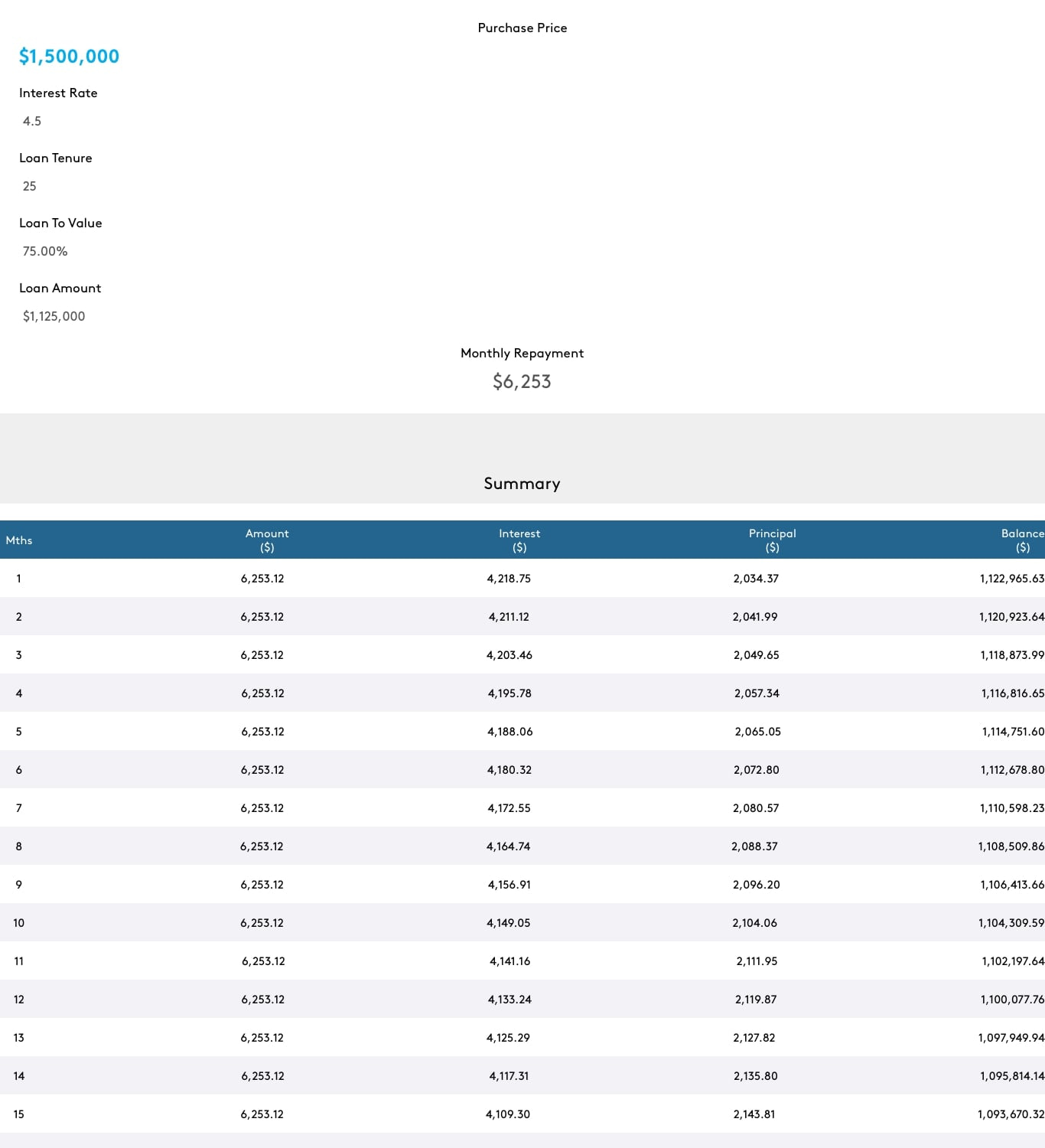
Task: Click the Monthly Repayment $6,253 figure
Action: point(522,382)
